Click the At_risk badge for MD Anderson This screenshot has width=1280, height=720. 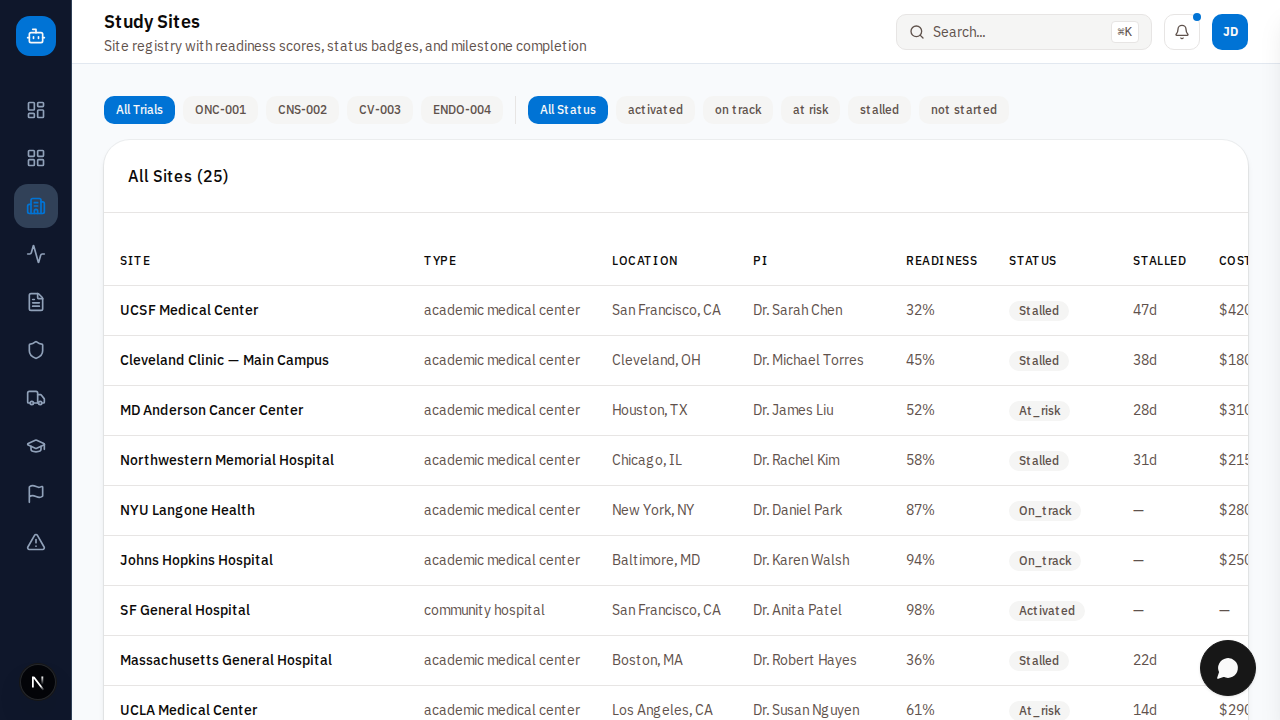click(1039, 411)
